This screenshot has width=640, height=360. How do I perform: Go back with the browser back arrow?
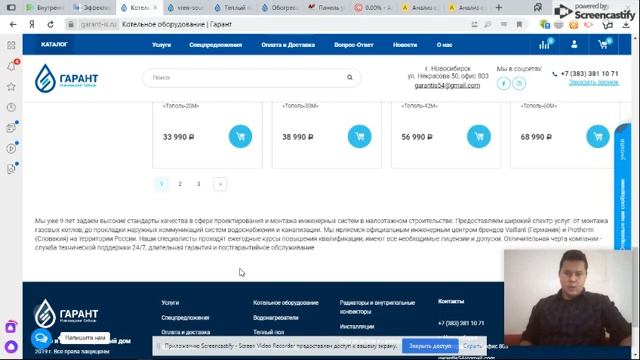[x=13, y=24]
